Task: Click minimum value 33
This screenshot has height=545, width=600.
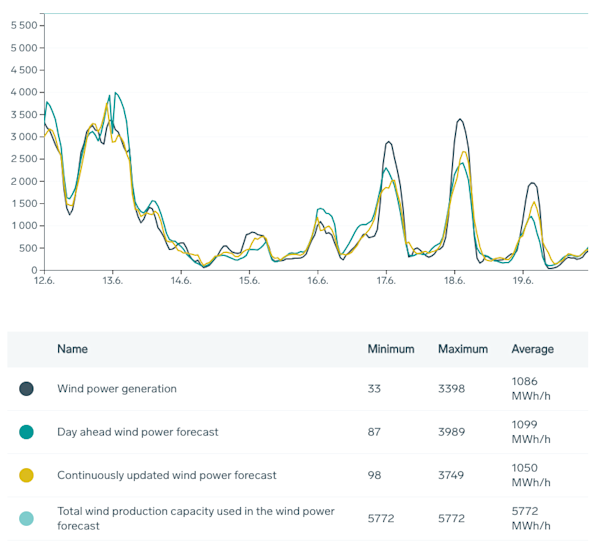Action: tap(374, 389)
